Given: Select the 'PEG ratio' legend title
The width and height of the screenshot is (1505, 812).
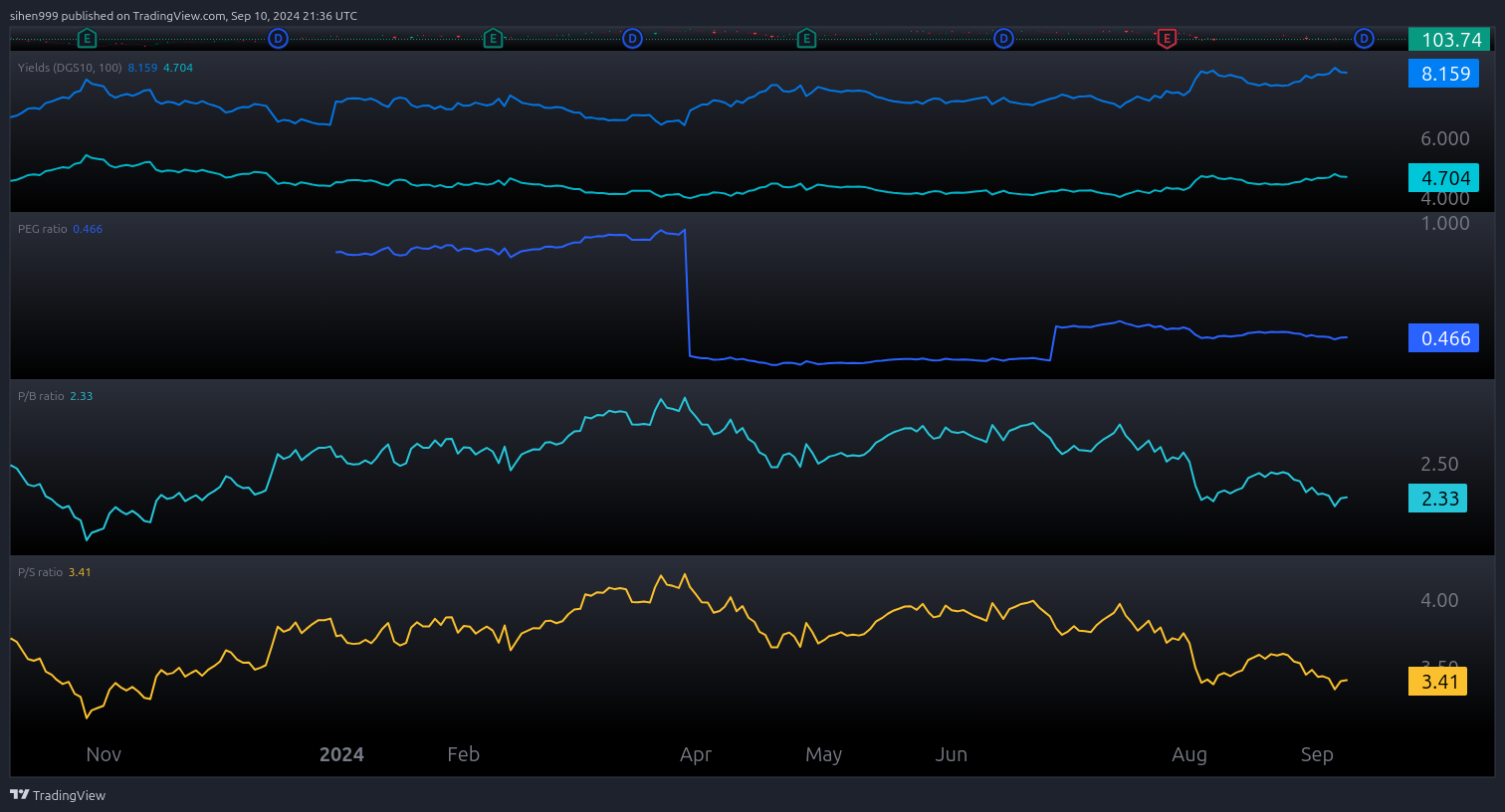Looking at the screenshot, I should click(x=43, y=229).
